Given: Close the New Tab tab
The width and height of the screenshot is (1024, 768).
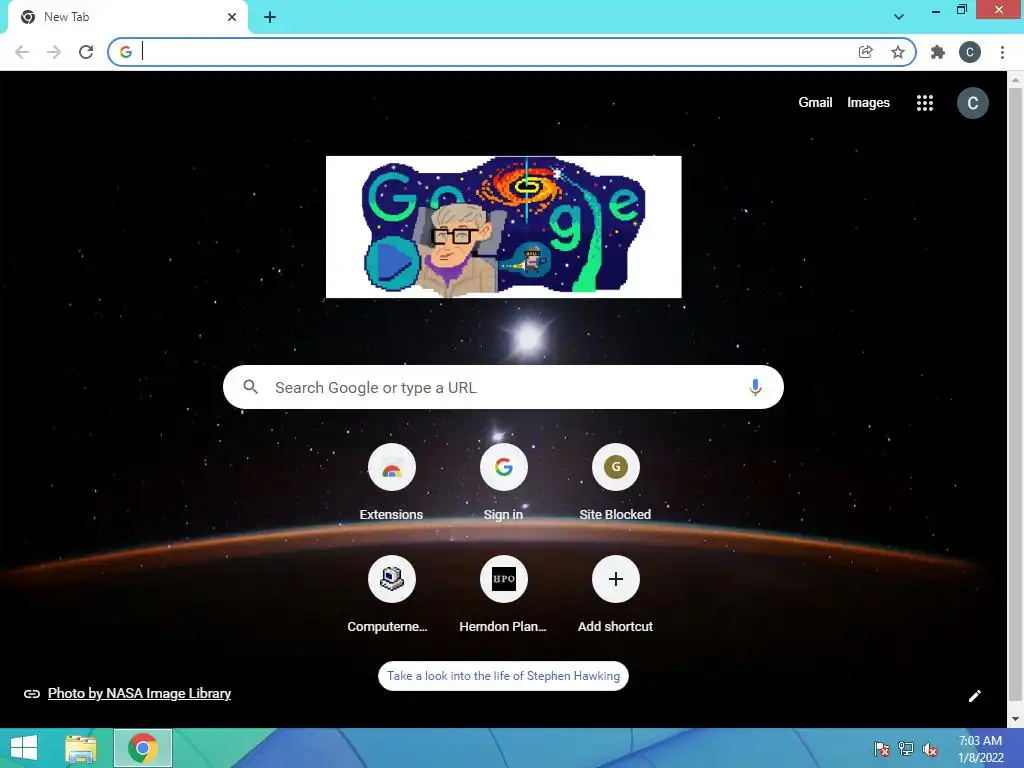Looking at the screenshot, I should (x=232, y=17).
